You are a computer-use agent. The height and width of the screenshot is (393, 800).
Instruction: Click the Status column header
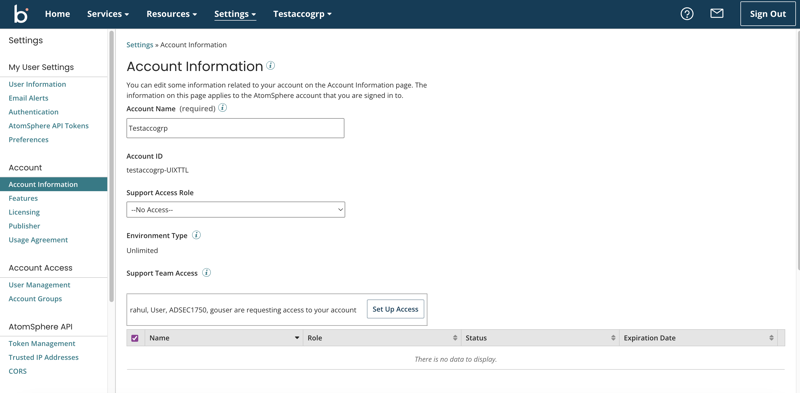click(540, 338)
